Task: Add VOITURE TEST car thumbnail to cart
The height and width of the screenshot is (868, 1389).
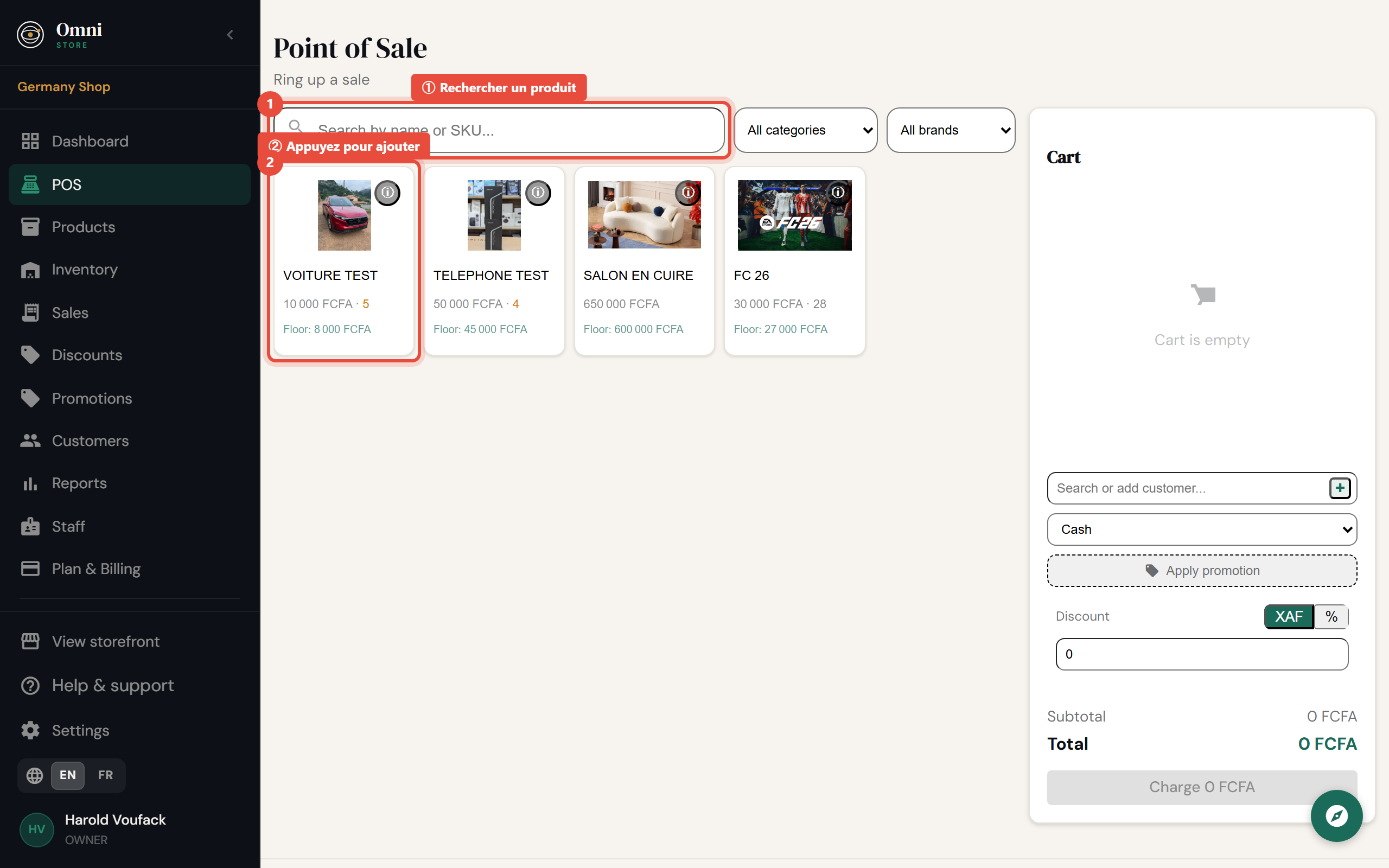Action: click(345, 215)
